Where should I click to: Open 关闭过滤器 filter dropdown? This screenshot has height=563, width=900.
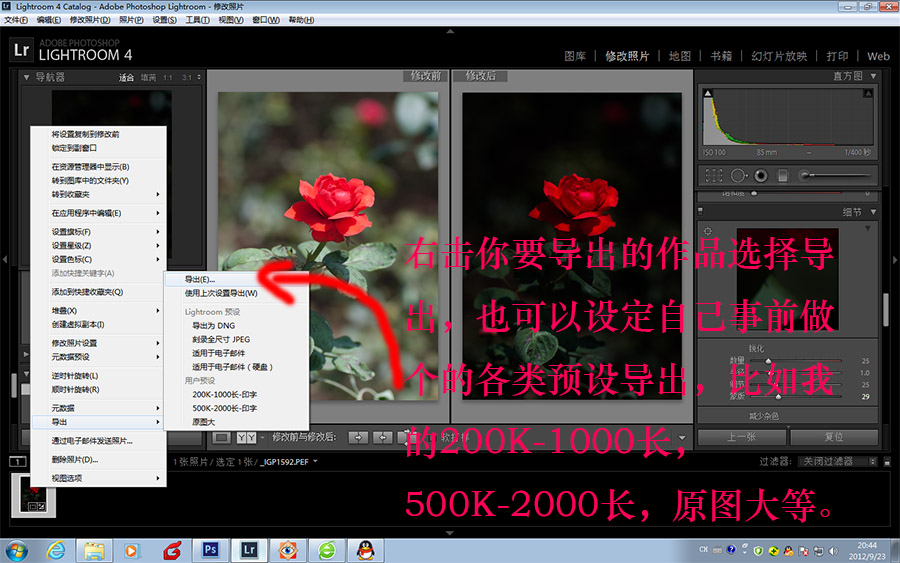[x=837, y=461]
